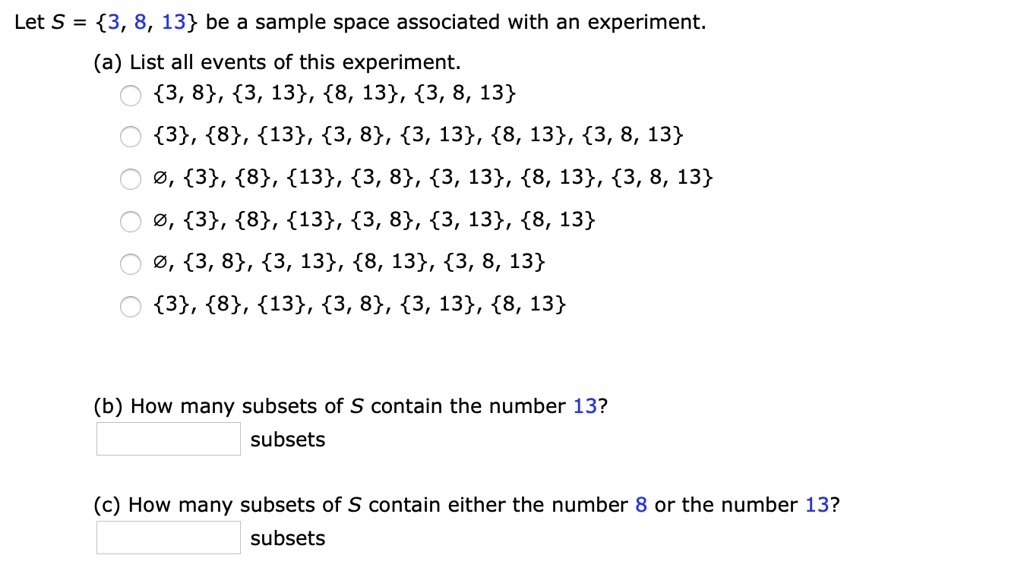
Task: Click the part (b) subsets answer box
Action: click(x=168, y=439)
